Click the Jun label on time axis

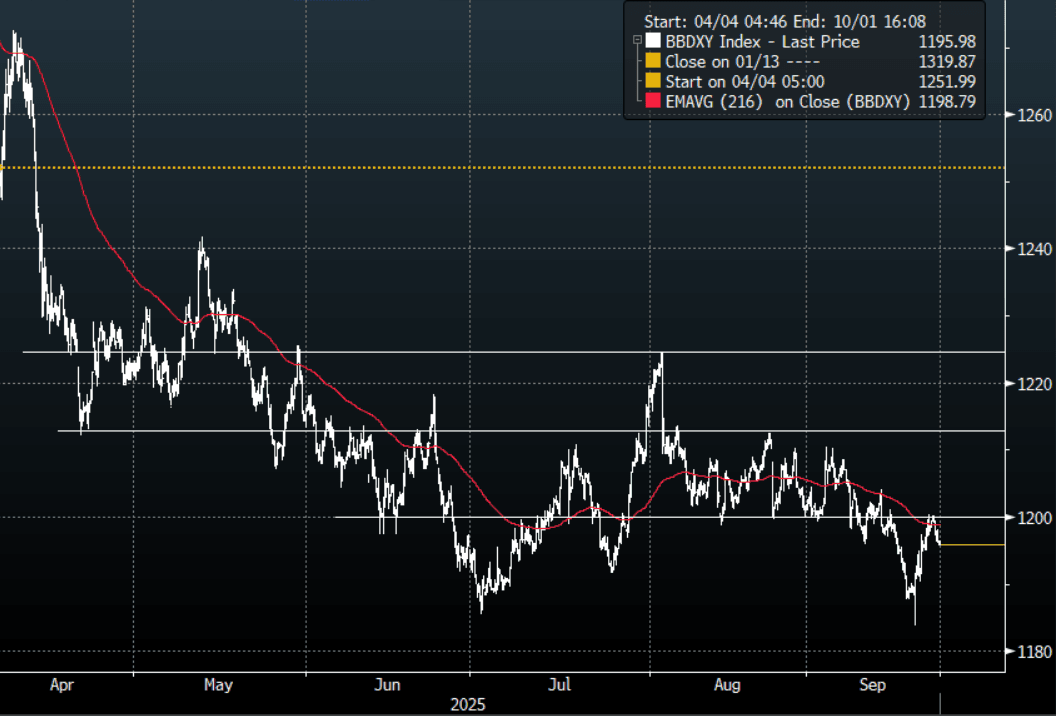[x=387, y=685]
